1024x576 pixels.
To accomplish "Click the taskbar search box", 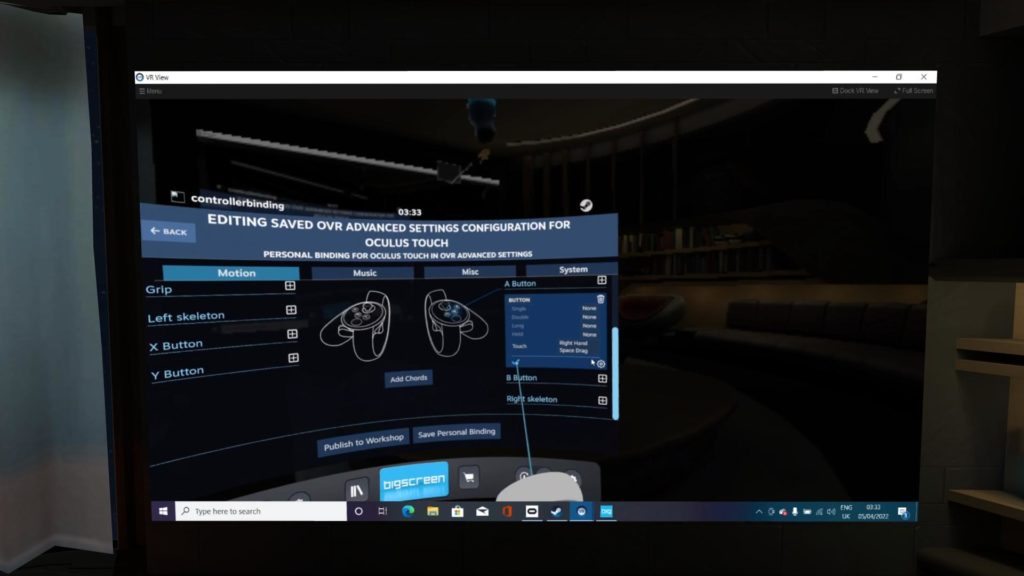I will [261, 511].
